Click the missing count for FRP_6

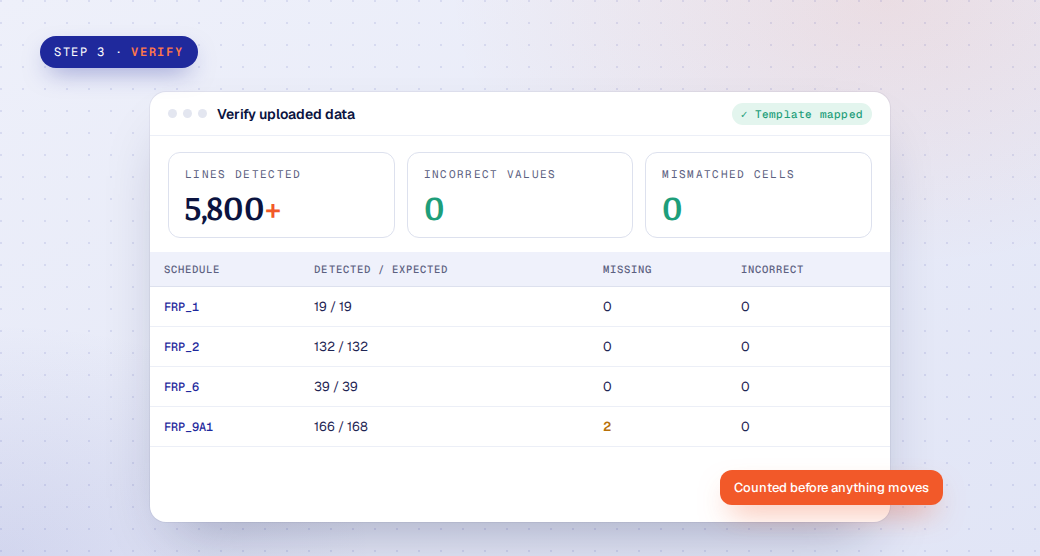coord(607,386)
